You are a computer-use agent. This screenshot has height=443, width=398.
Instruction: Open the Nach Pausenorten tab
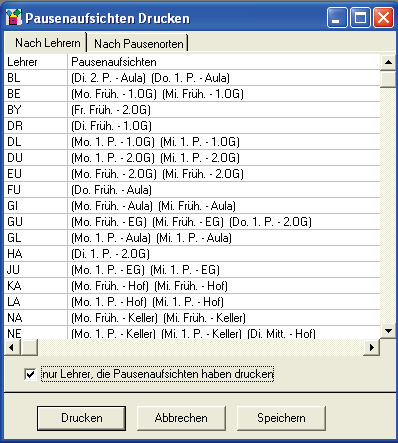click(x=138, y=43)
